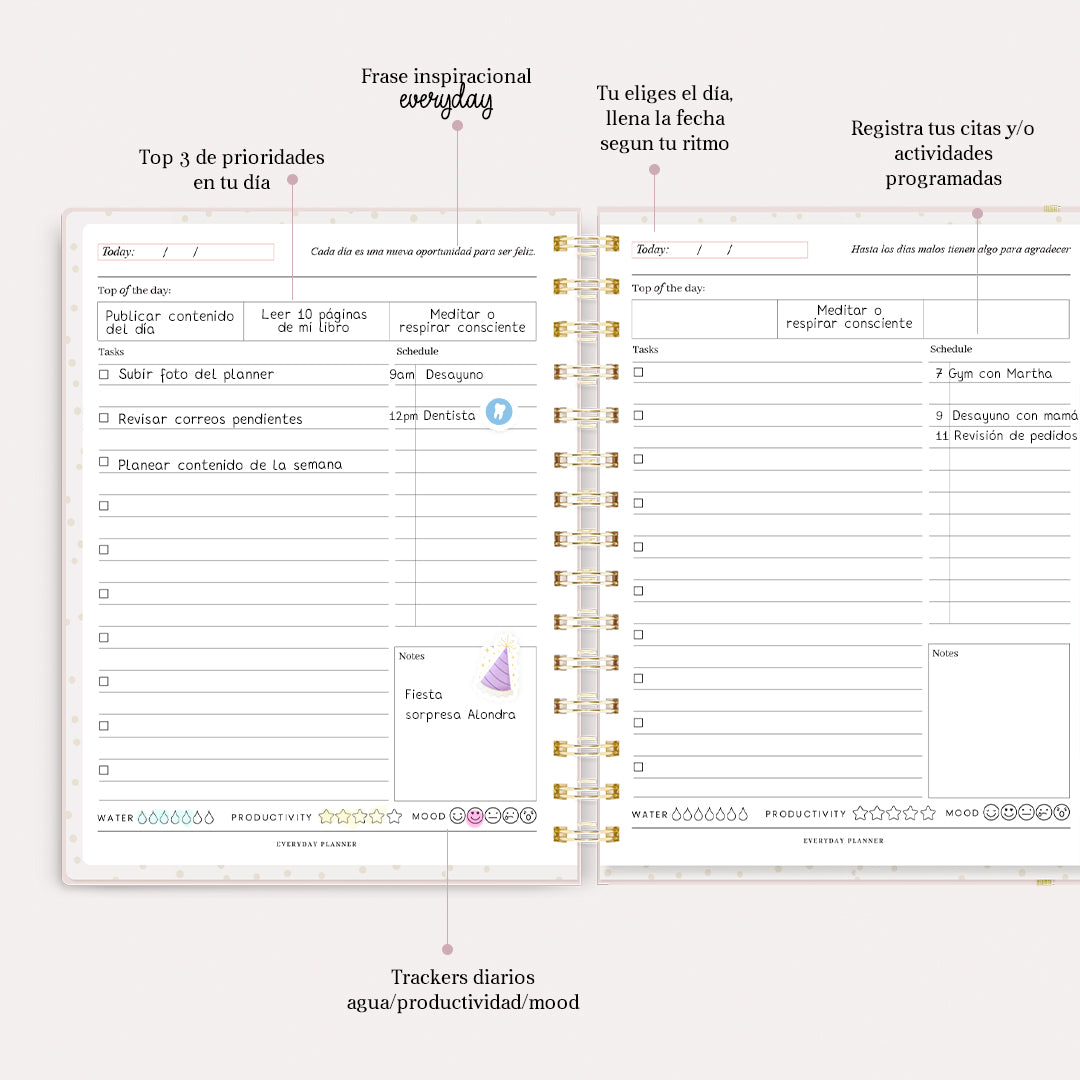The width and height of the screenshot is (1080, 1080).
Task: Check the "Revisar correos pendientes" task box
Action: (x=104, y=418)
